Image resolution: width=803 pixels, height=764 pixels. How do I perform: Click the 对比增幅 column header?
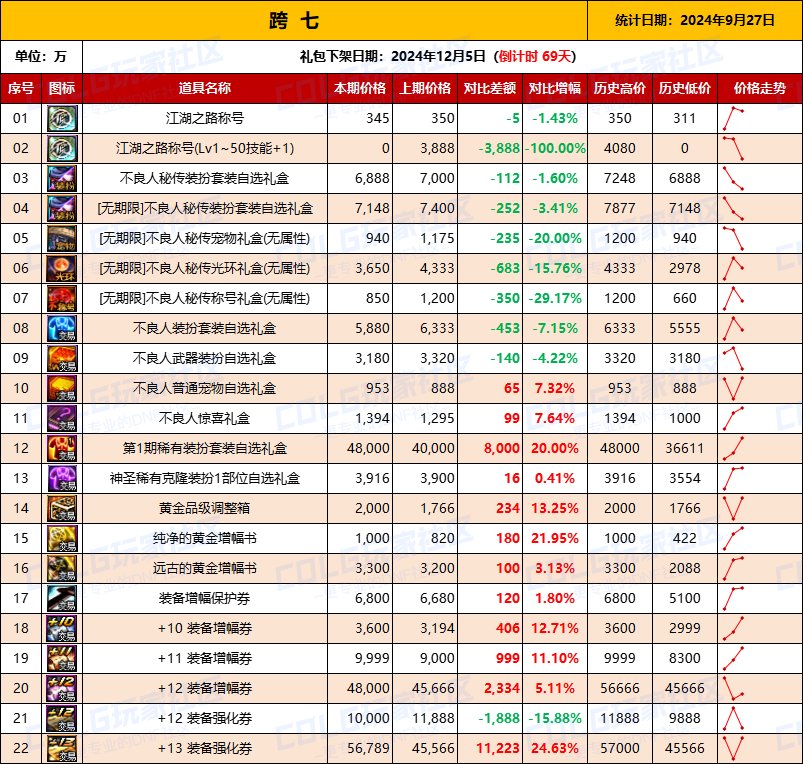click(555, 89)
